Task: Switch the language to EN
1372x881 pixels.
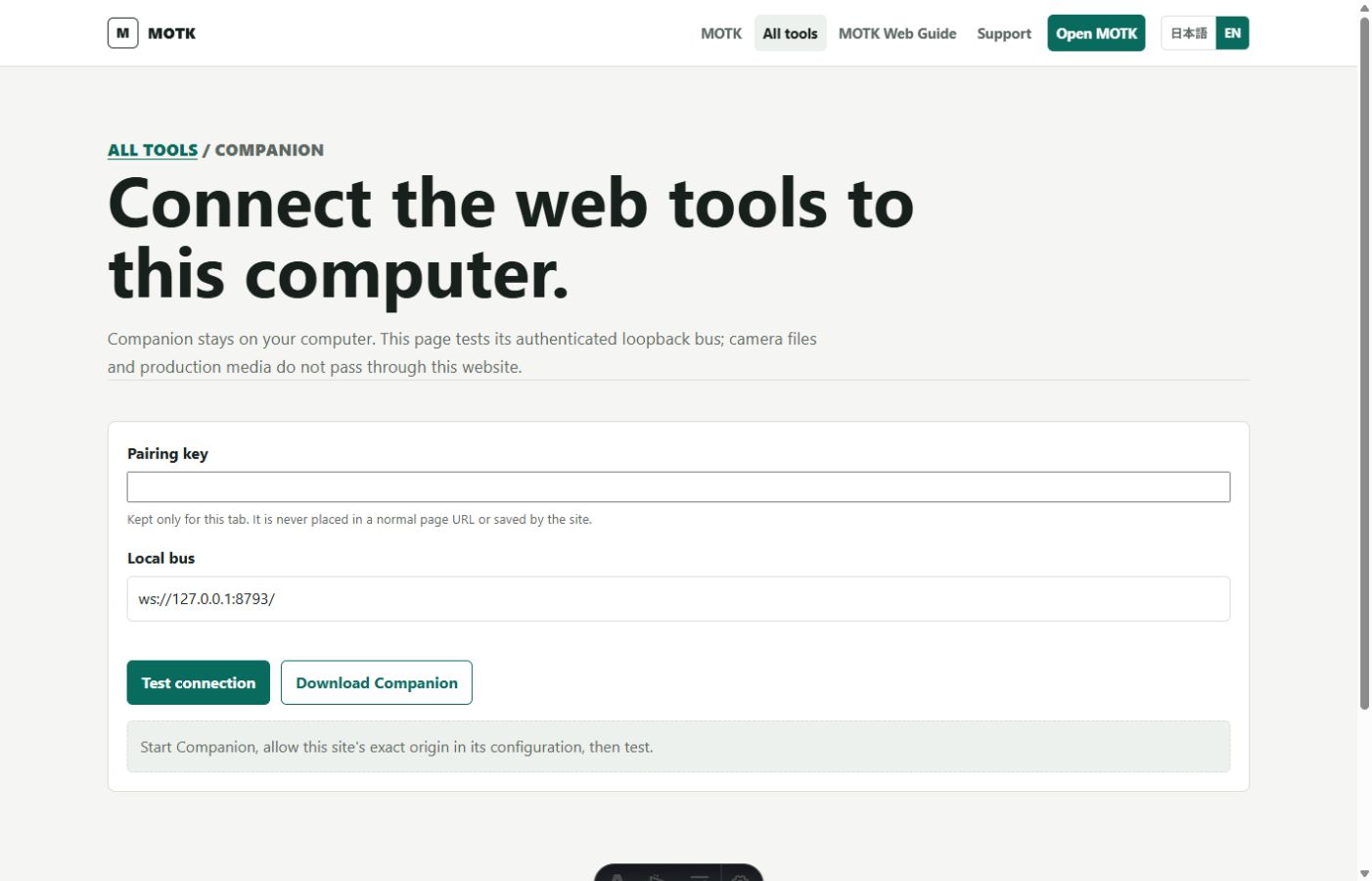Action: (x=1232, y=33)
